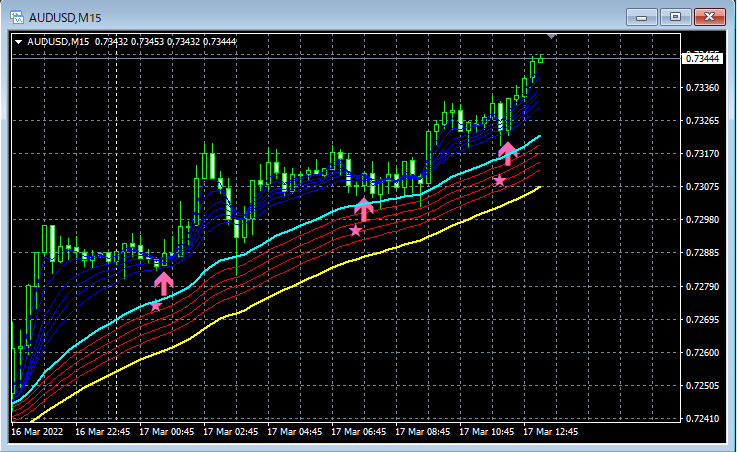Click the 0.72790 price scale label

tap(702, 286)
